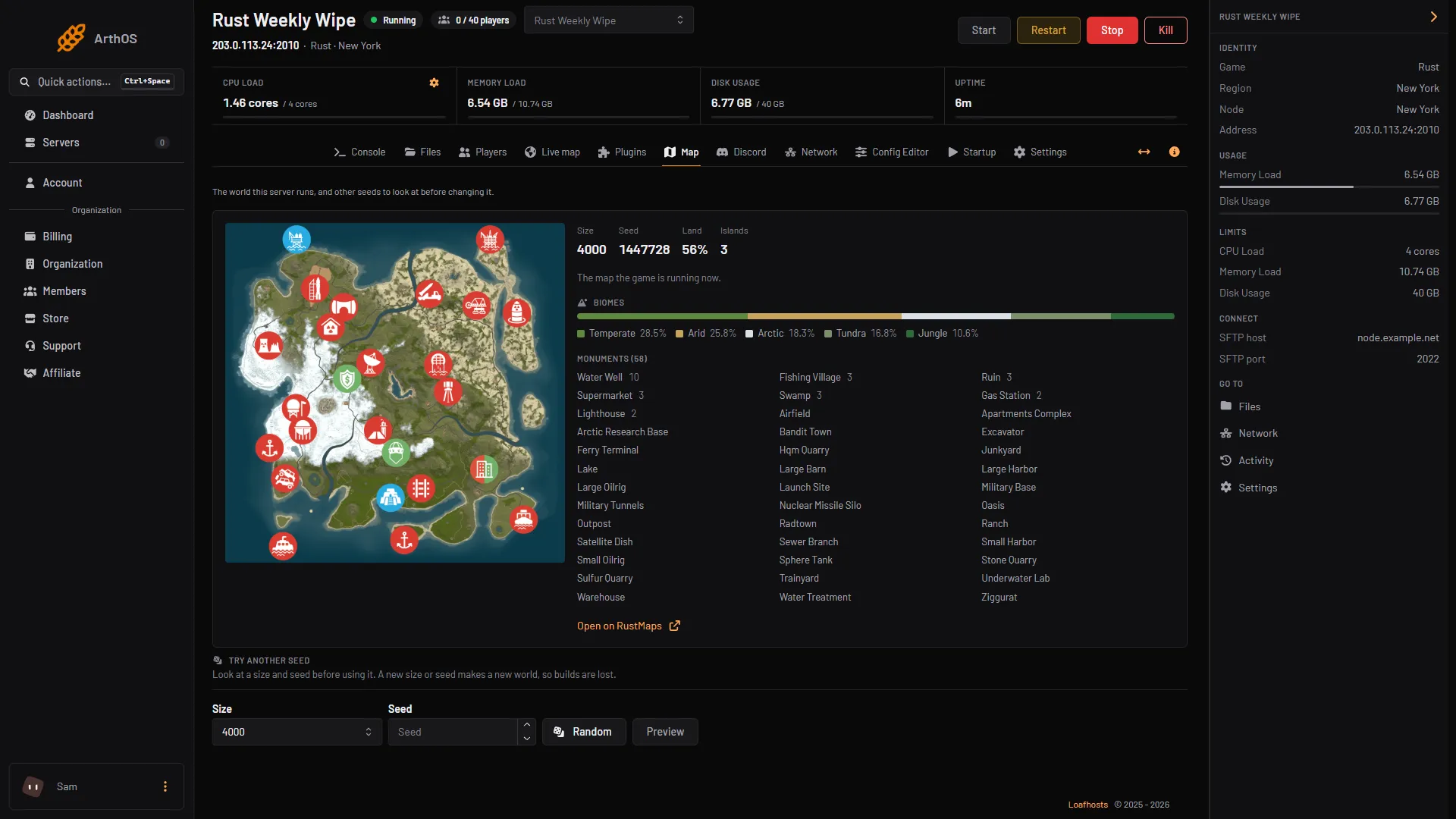Open the Config Editor tab
The height and width of the screenshot is (819, 1456).
(x=892, y=152)
